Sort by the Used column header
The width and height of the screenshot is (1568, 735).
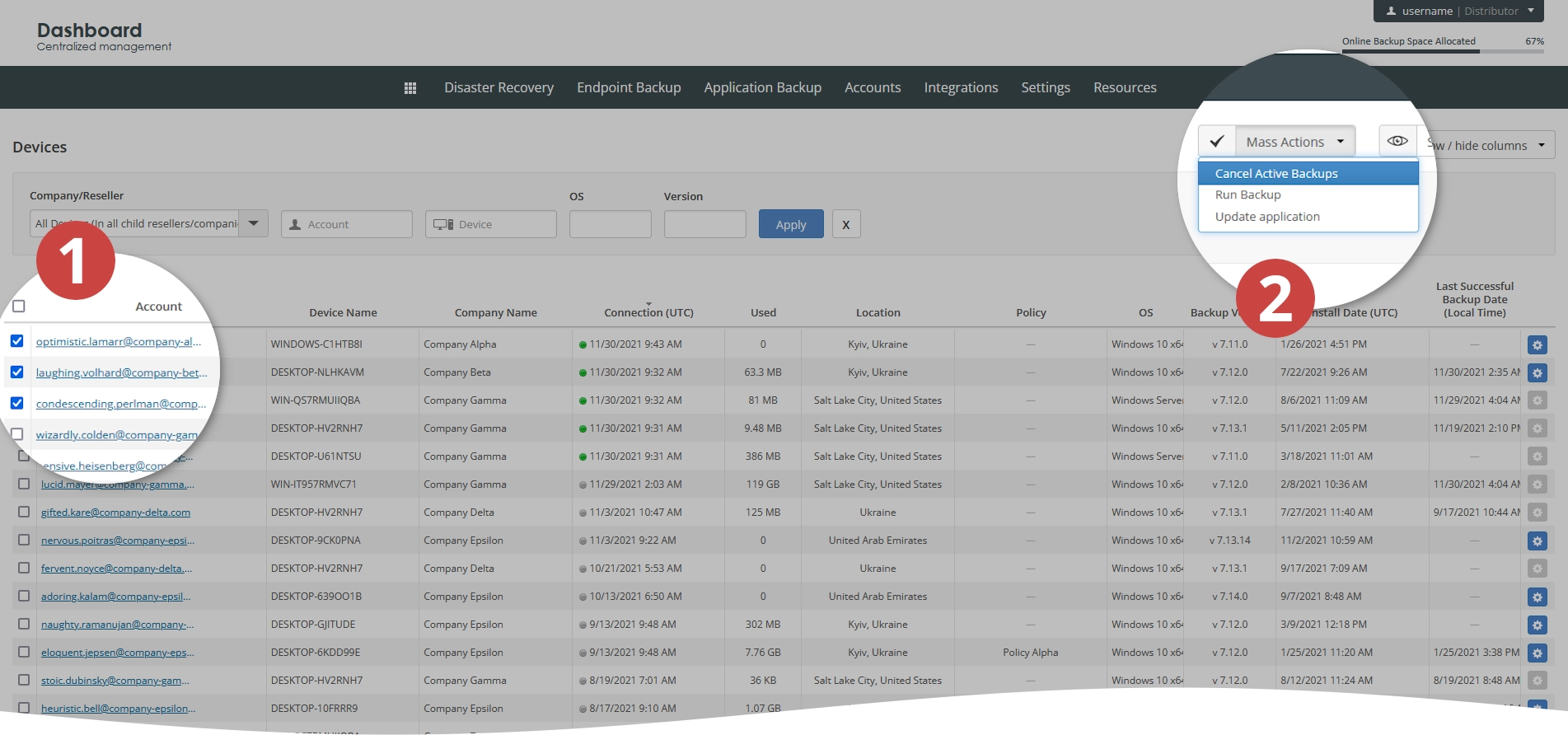(763, 313)
